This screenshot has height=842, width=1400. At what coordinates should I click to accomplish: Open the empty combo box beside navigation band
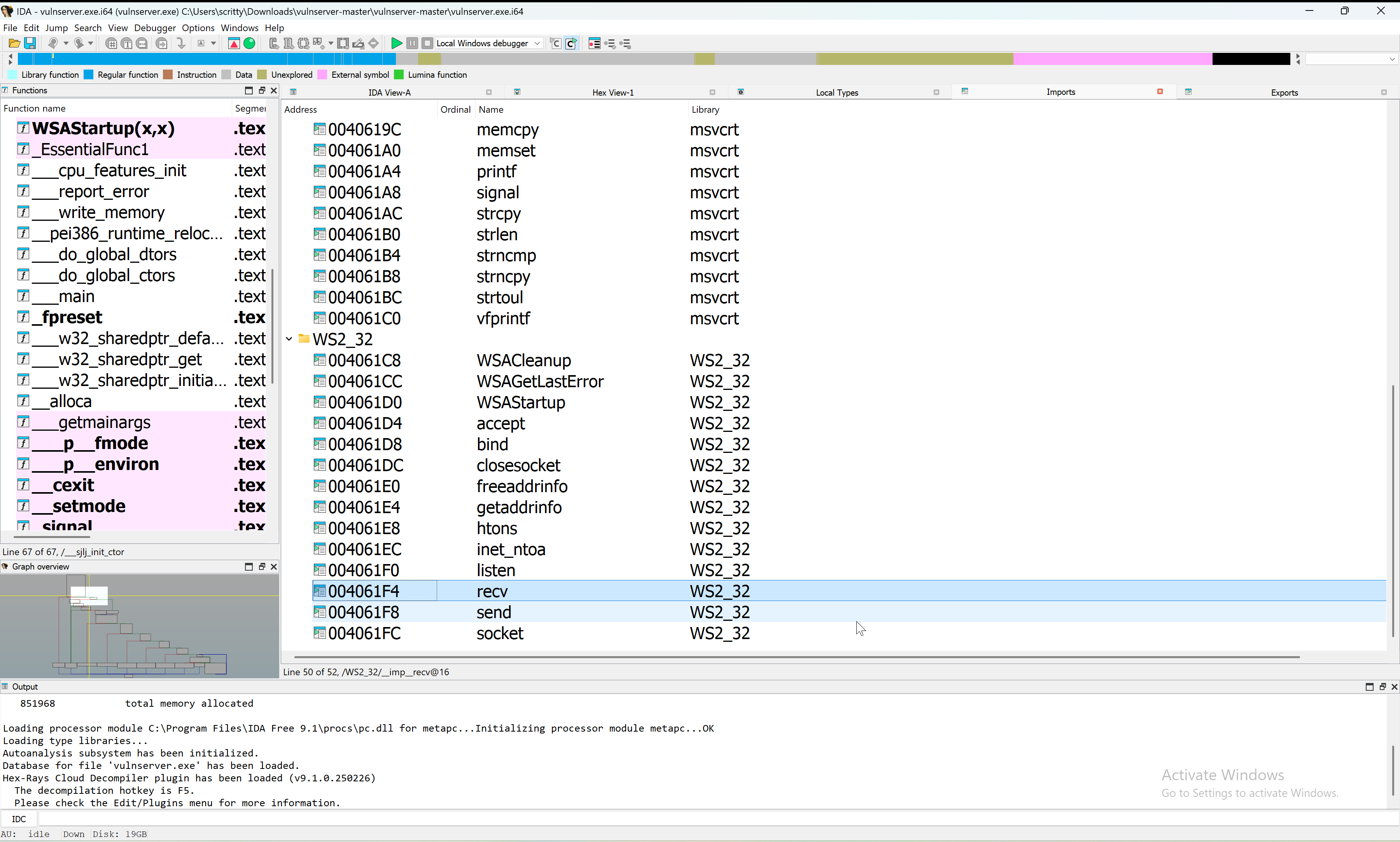[1391, 59]
